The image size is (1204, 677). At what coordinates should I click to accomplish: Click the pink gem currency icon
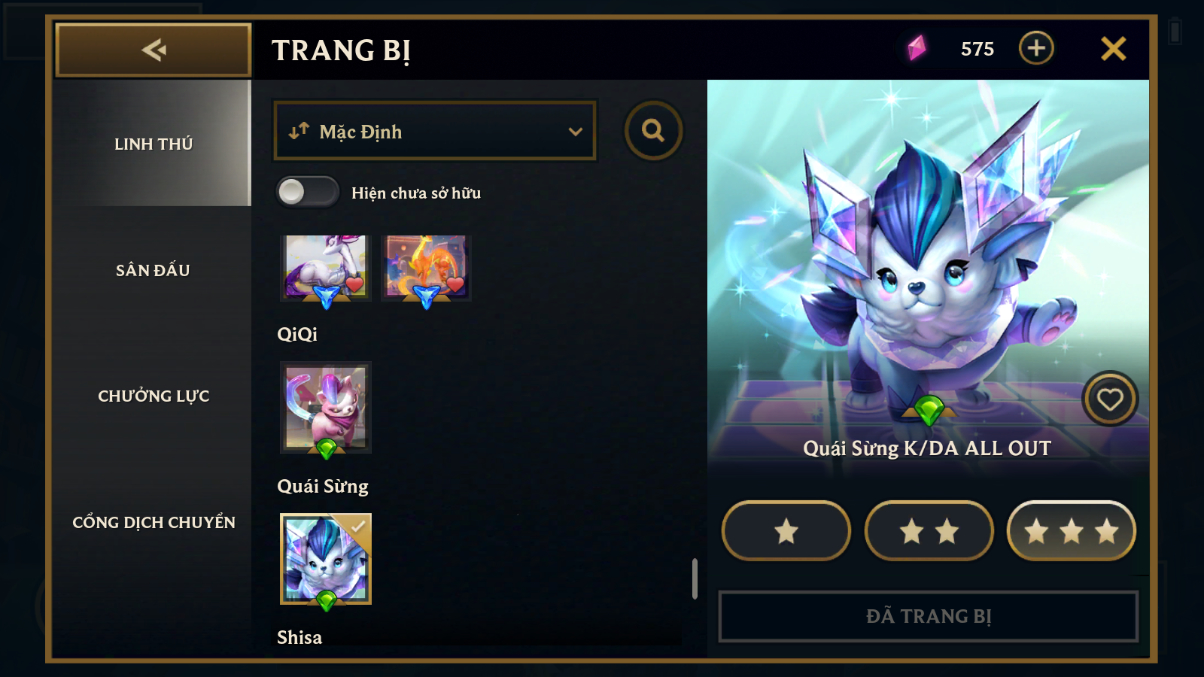(x=916, y=48)
